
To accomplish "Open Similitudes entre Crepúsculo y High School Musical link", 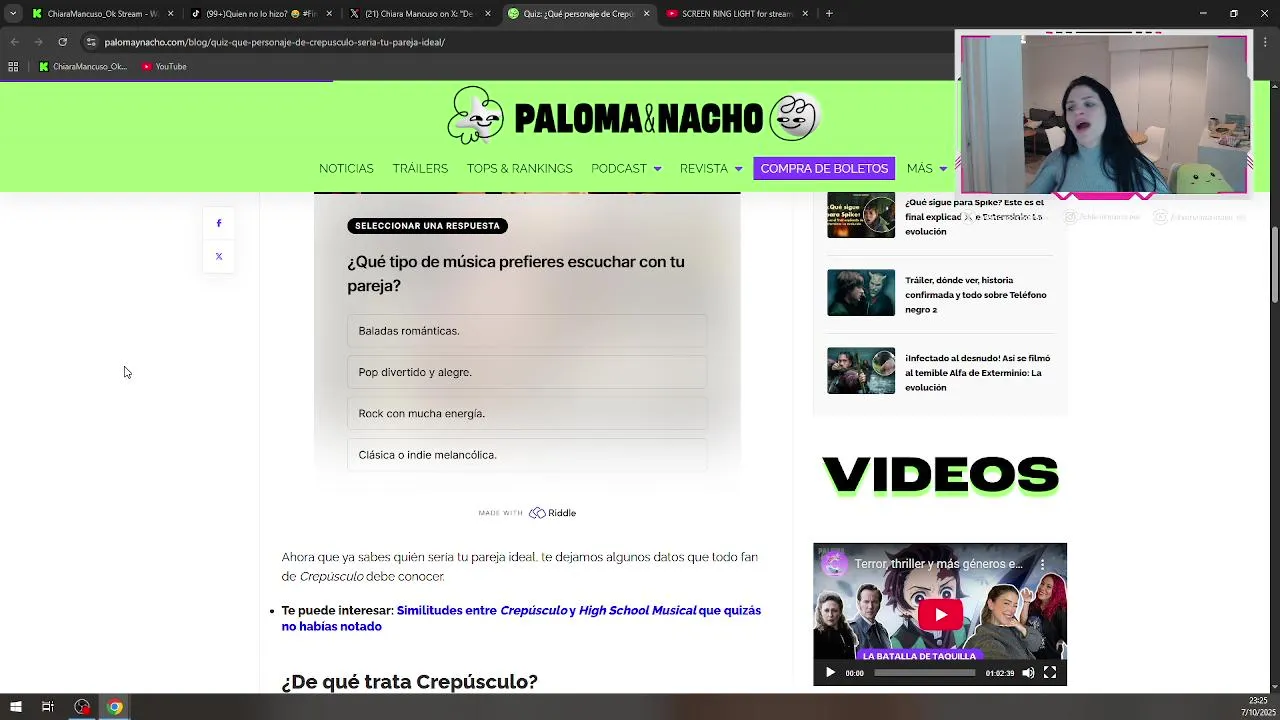I will [521, 618].
